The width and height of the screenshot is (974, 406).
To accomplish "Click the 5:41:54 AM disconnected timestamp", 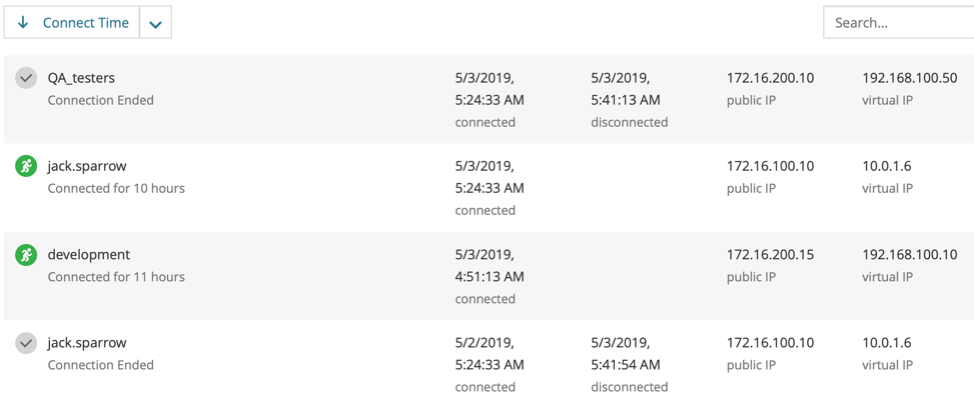I will click(625, 365).
